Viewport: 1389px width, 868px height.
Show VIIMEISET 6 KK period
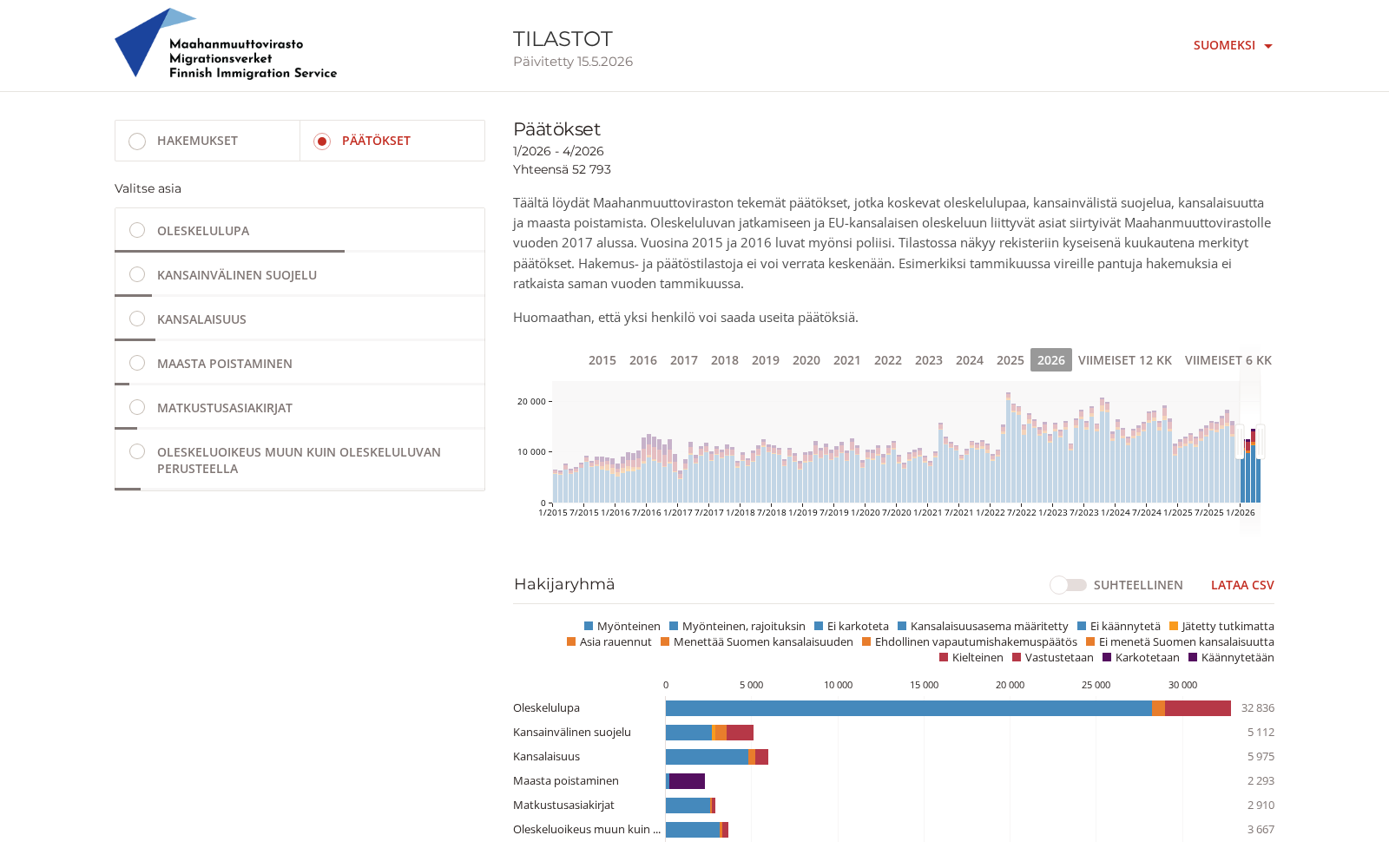(1228, 360)
